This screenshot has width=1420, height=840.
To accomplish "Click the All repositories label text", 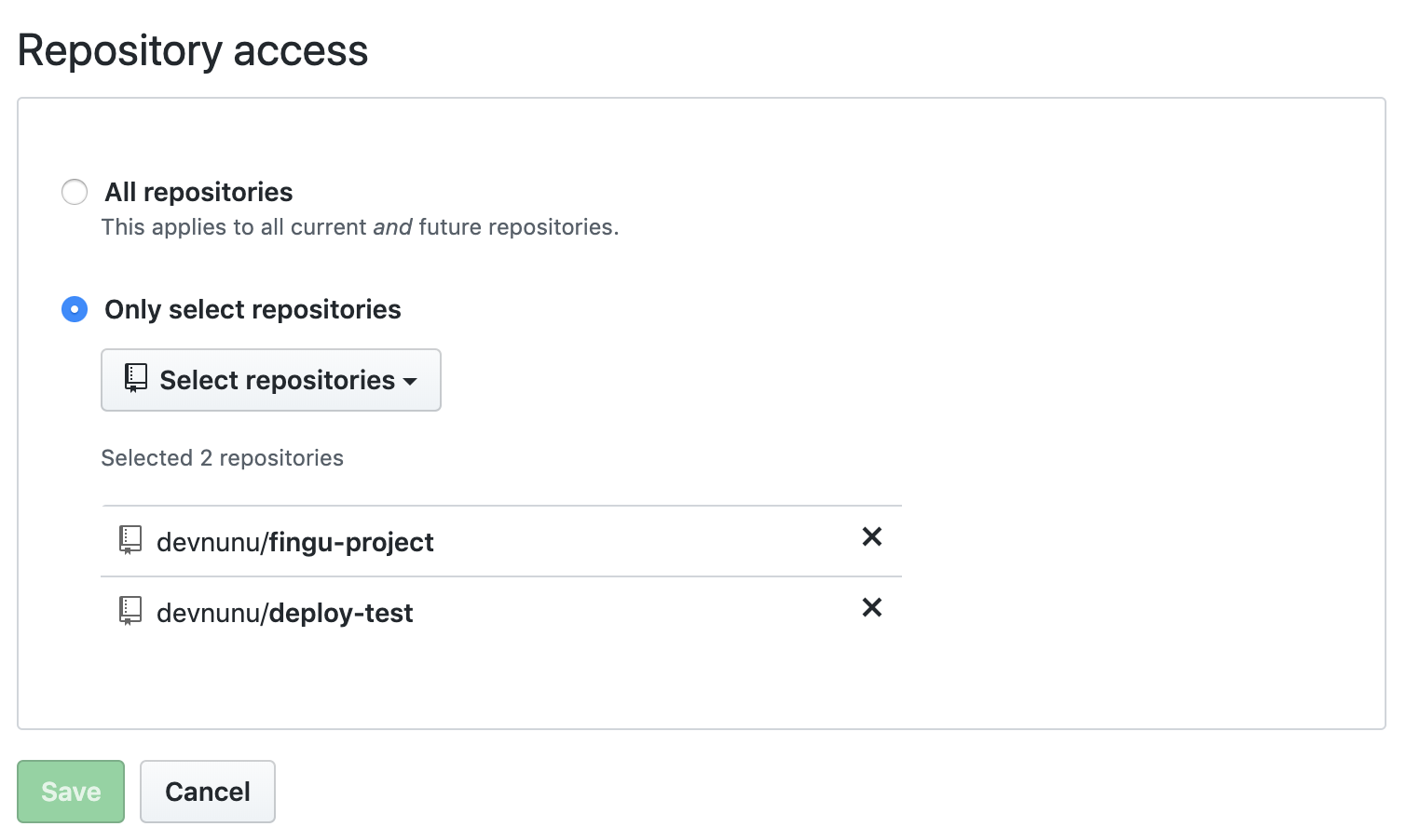I will point(198,192).
